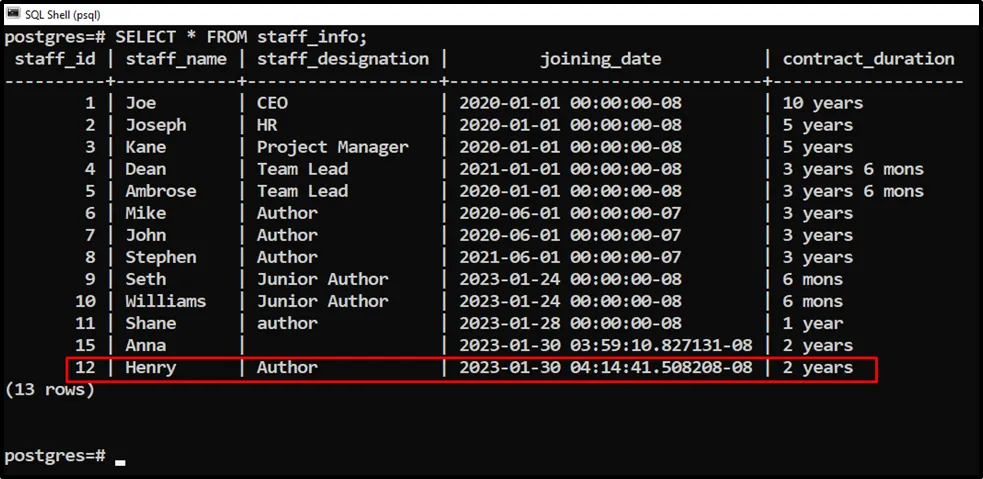Image resolution: width=983 pixels, height=479 pixels.
Task: Click the '(13 rows)' result count text
Action: coord(49,390)
